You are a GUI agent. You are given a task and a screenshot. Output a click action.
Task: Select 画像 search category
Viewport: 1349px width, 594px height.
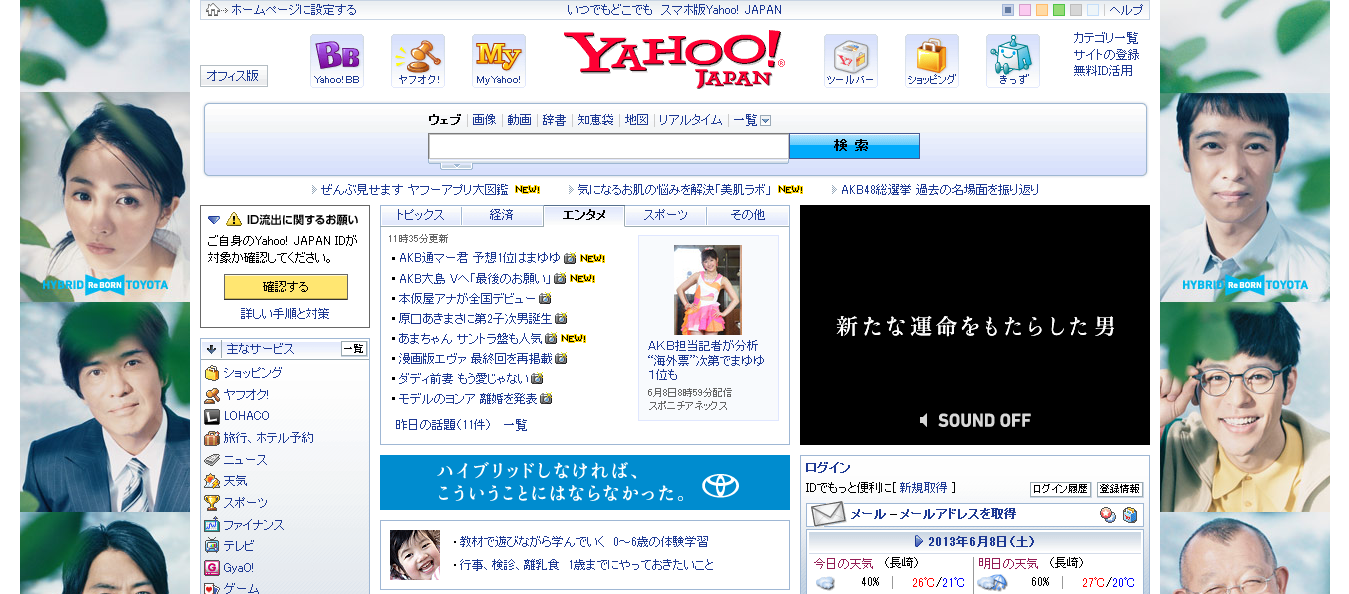point(484,120)
